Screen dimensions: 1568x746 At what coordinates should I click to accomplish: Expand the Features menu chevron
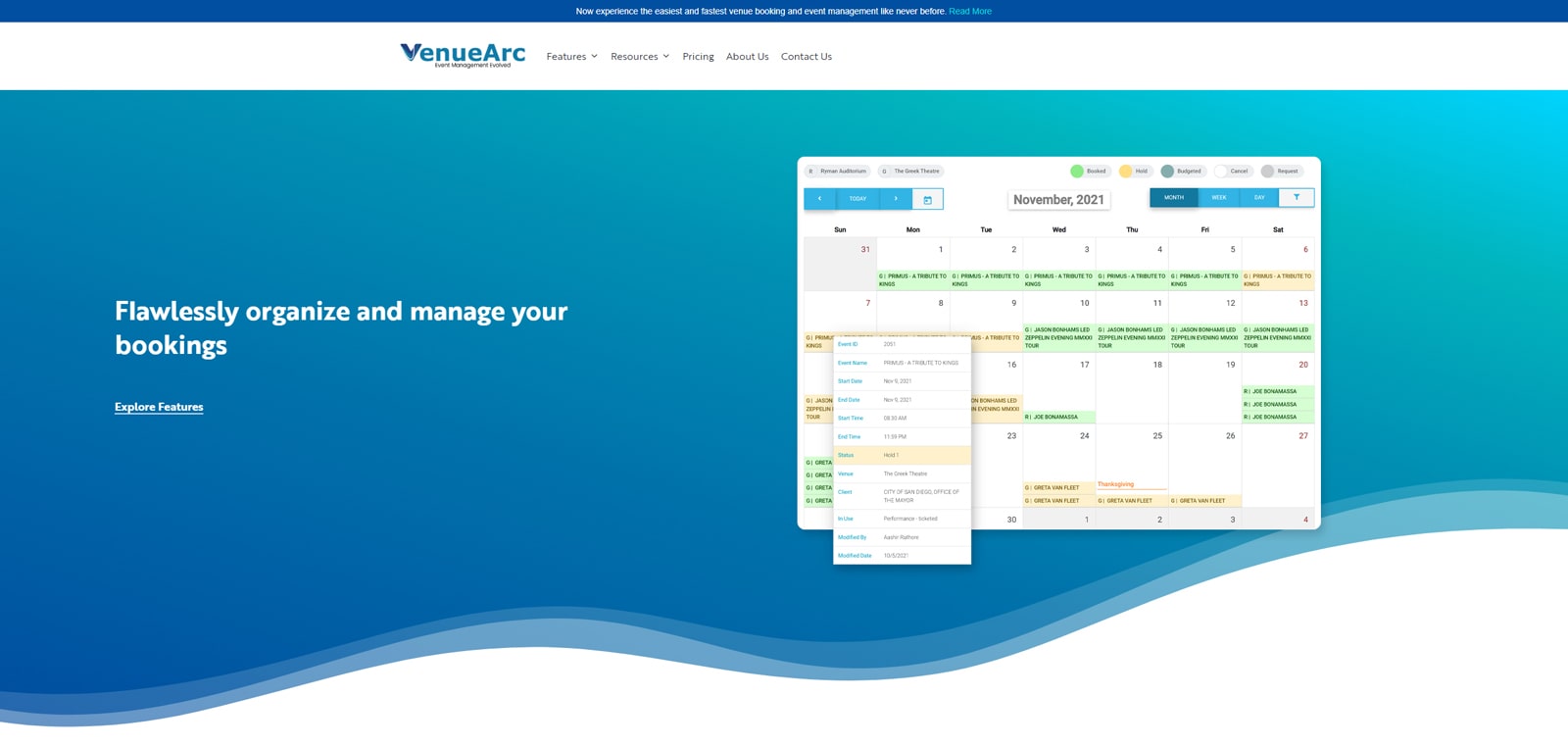point(594,56)
